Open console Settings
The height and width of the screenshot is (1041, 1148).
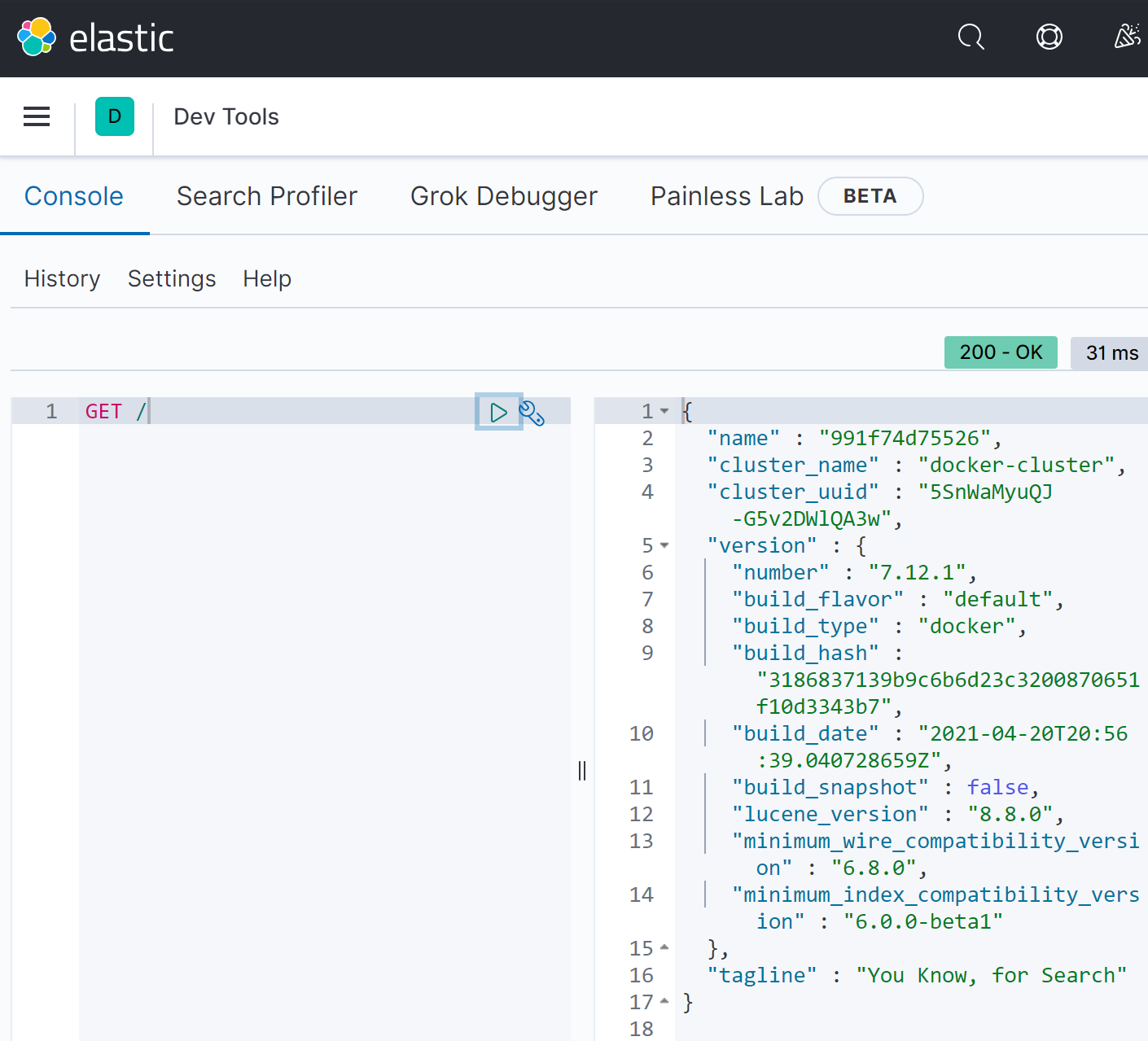(172, 278)
